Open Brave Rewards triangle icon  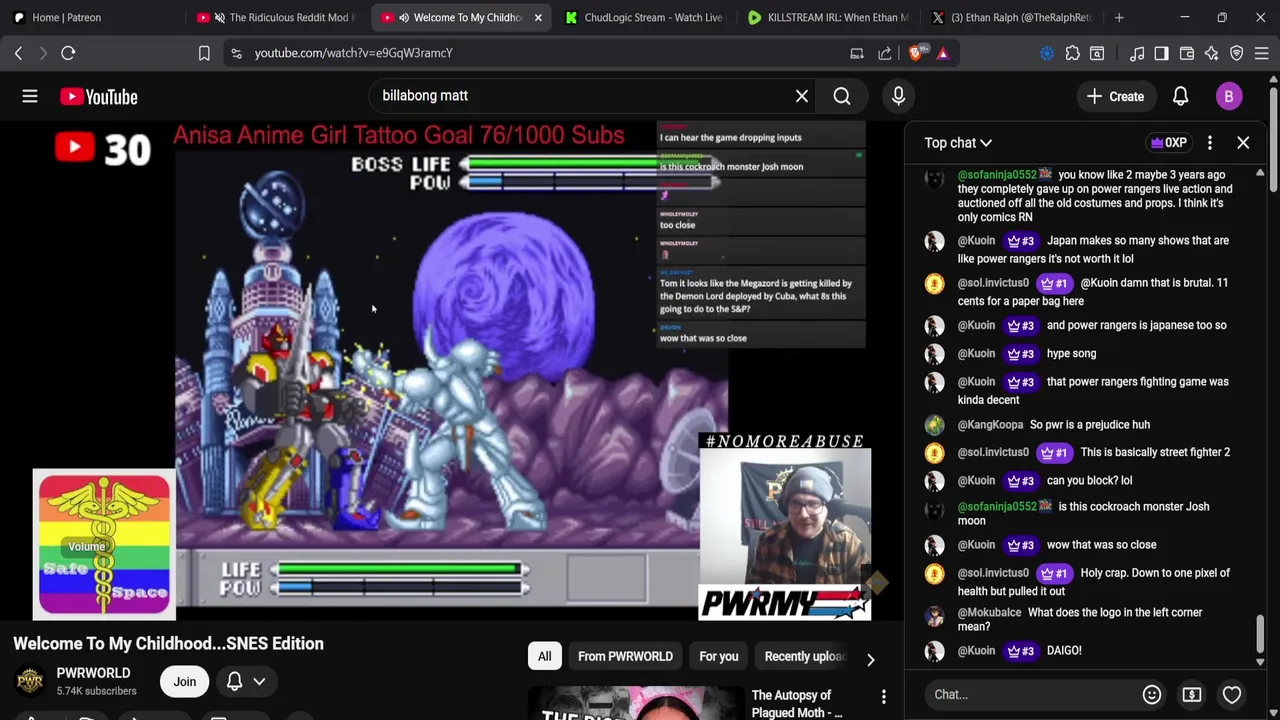point(942,53)
